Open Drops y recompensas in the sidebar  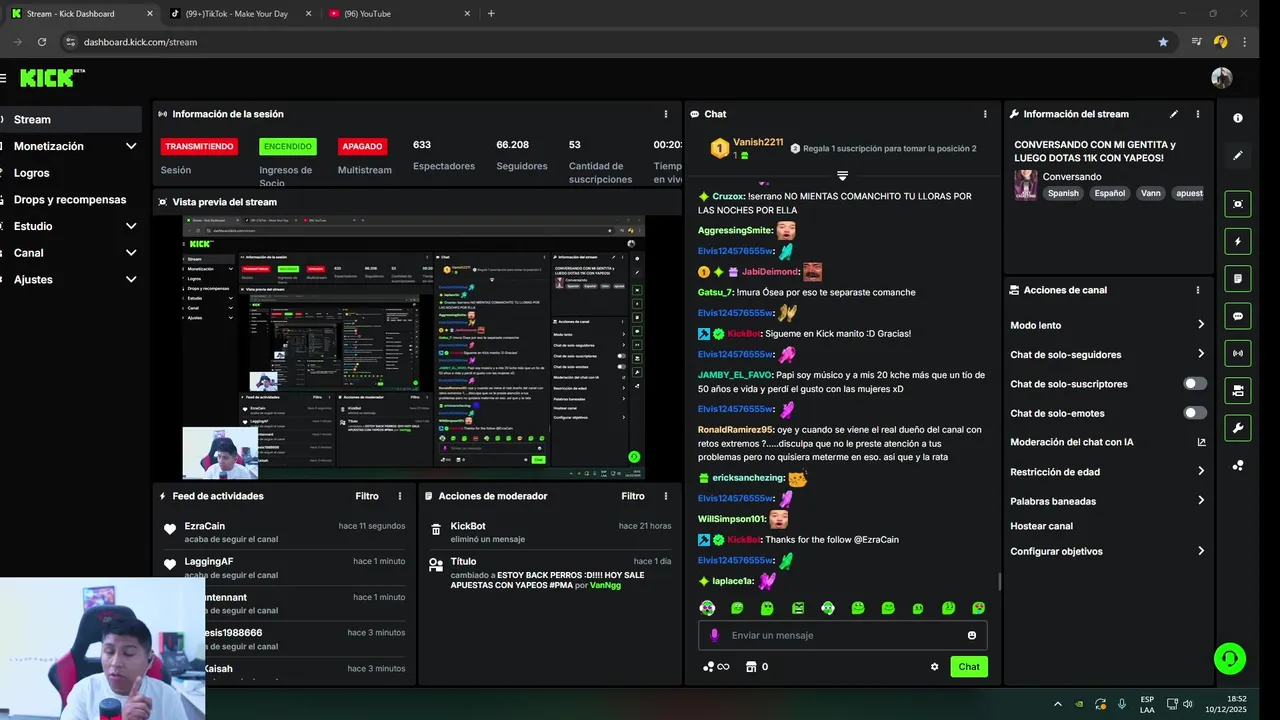pyautogui.click(x=70, y=199)
